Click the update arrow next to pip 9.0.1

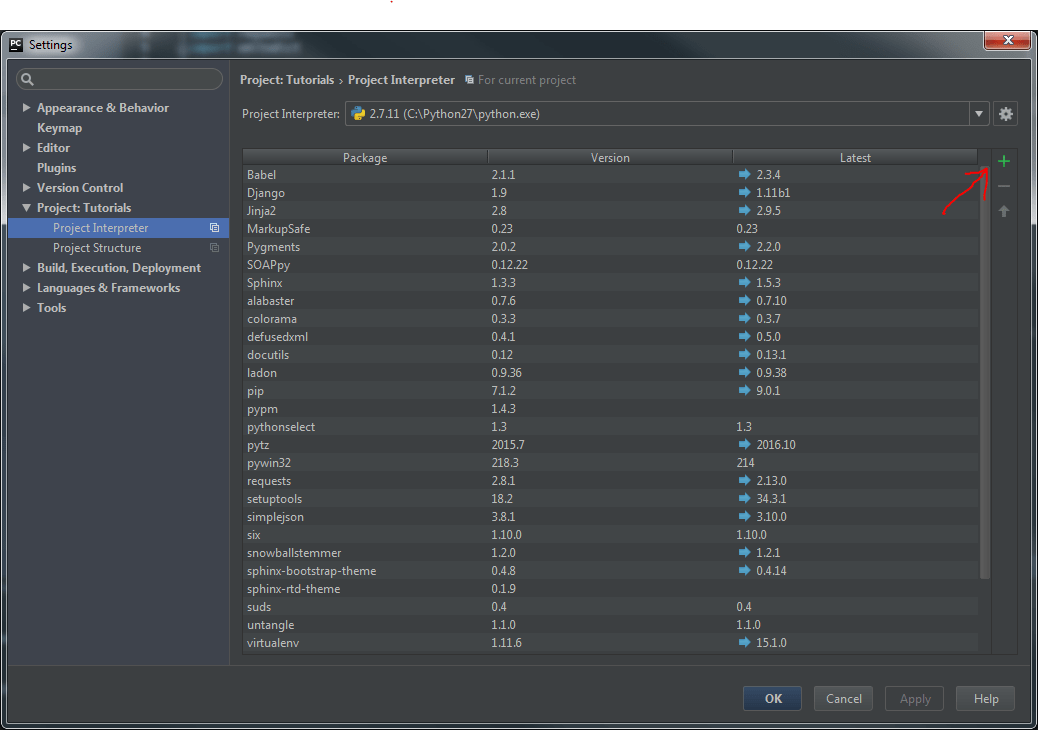point(744,390)
